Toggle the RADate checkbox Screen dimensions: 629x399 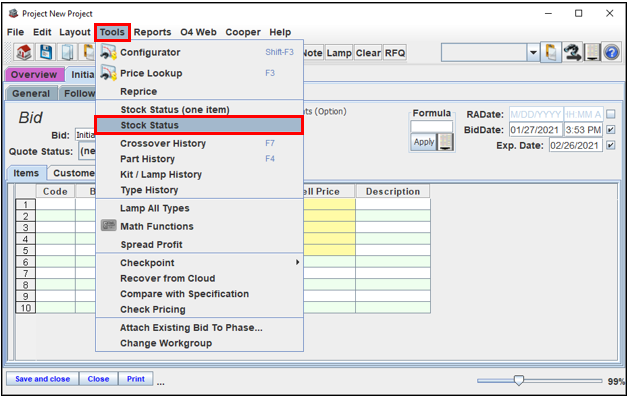611,114
